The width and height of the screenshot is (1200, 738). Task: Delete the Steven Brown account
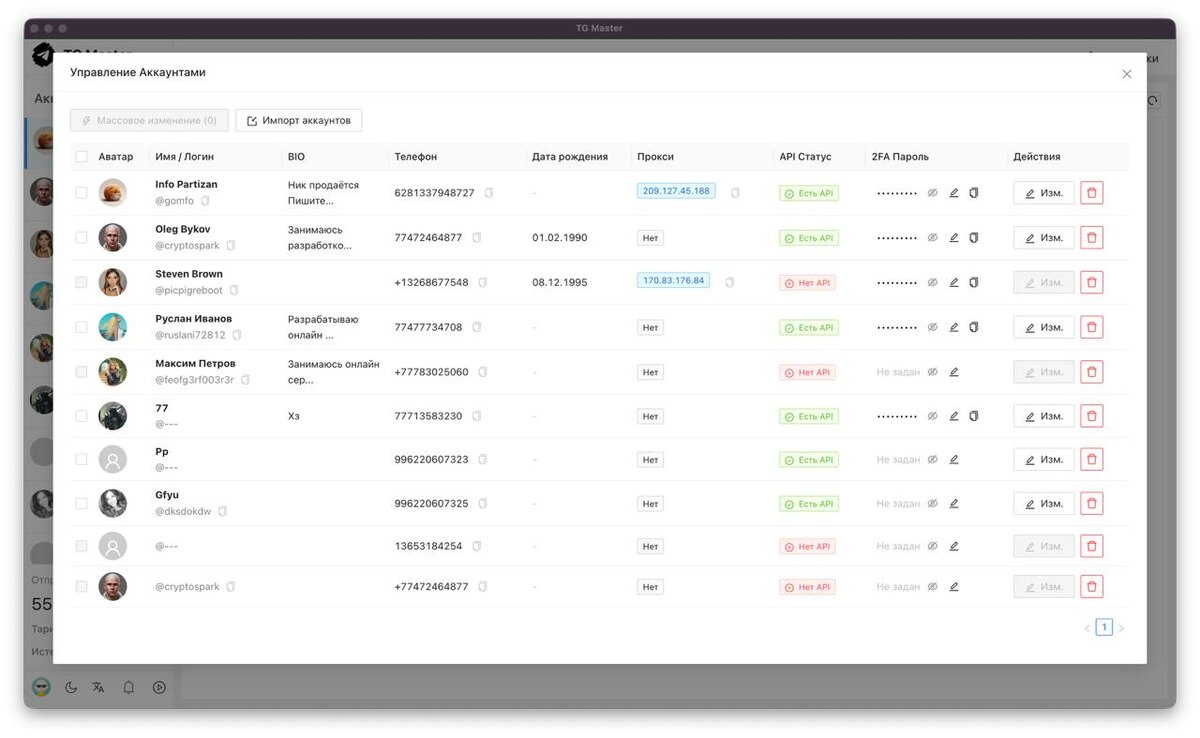pos(1092,282)
